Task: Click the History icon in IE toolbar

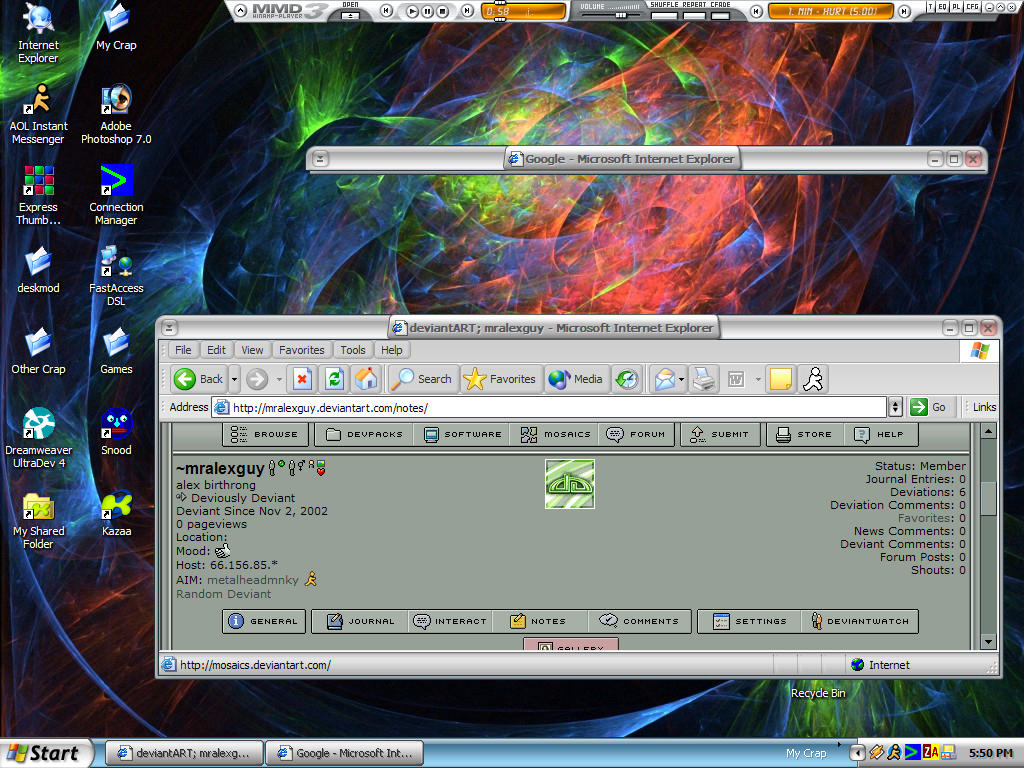Action: (x=627, y=379)
